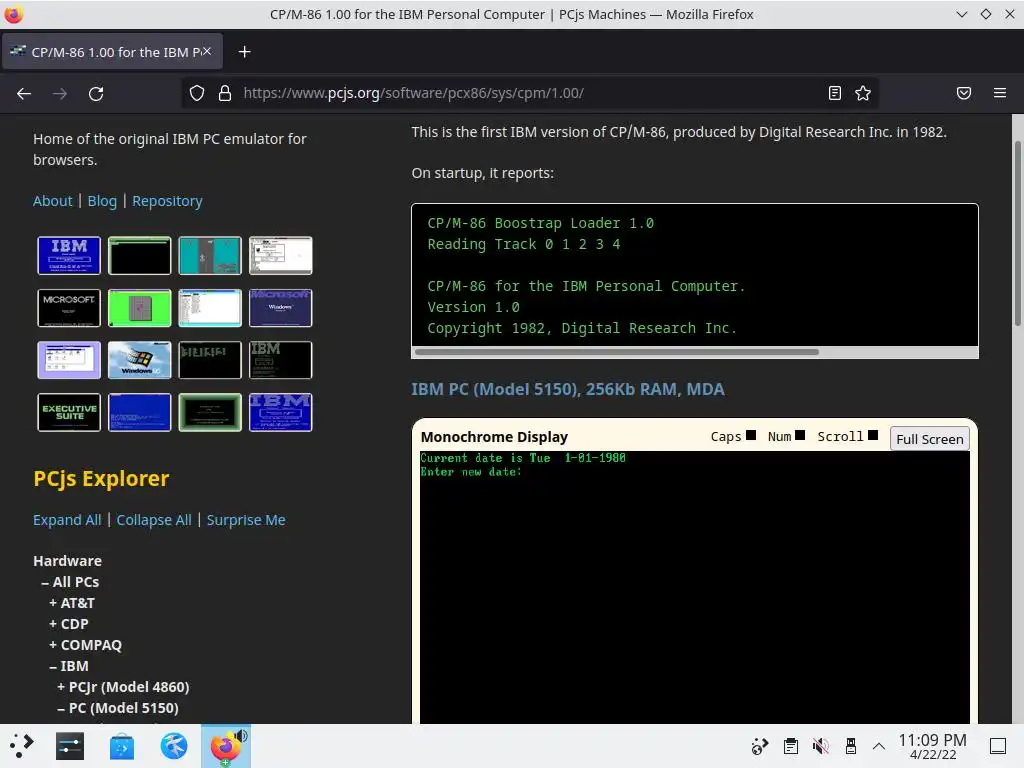Screen dimensions: 1024x768
Task: Expand the COMPAQ tree node
Action: 86,645
